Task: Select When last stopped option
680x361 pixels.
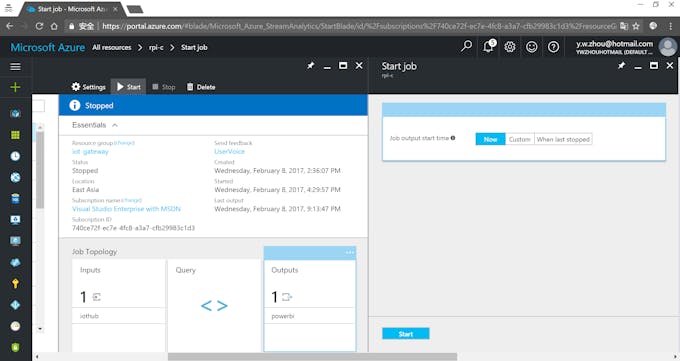Action: pyautogui.click(x=563, y=139)
